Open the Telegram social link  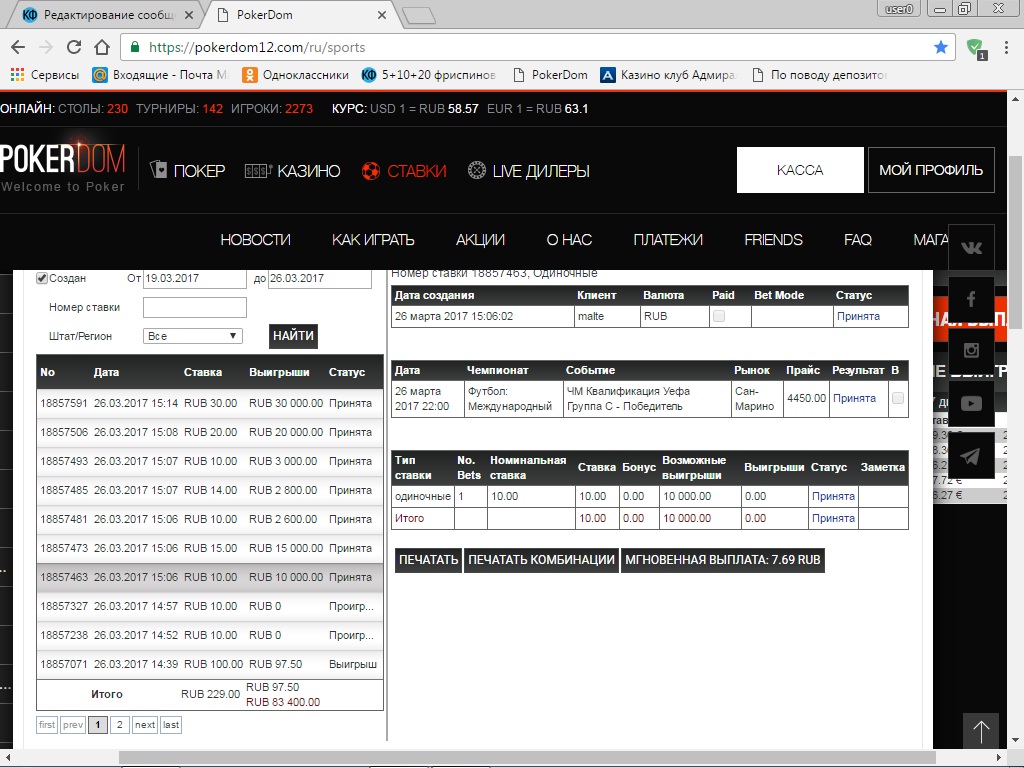pyautogui.click(x=971, y=455)
